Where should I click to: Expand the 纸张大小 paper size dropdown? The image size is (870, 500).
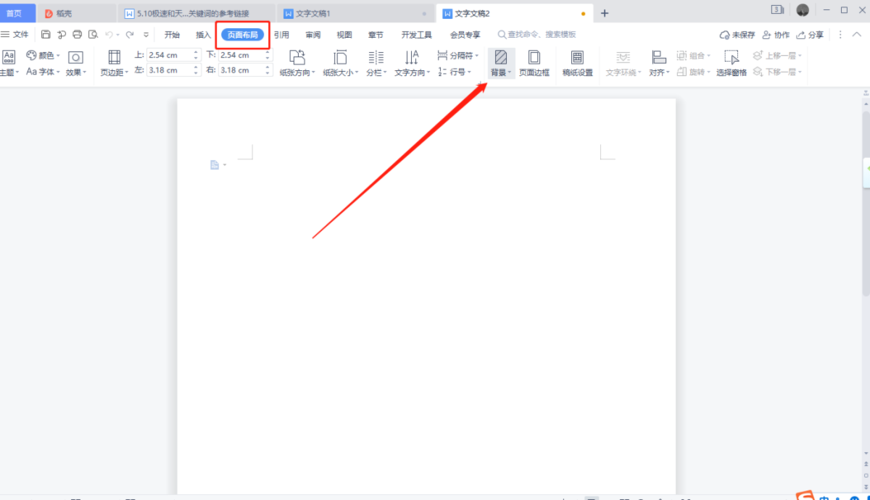(340, 72)
